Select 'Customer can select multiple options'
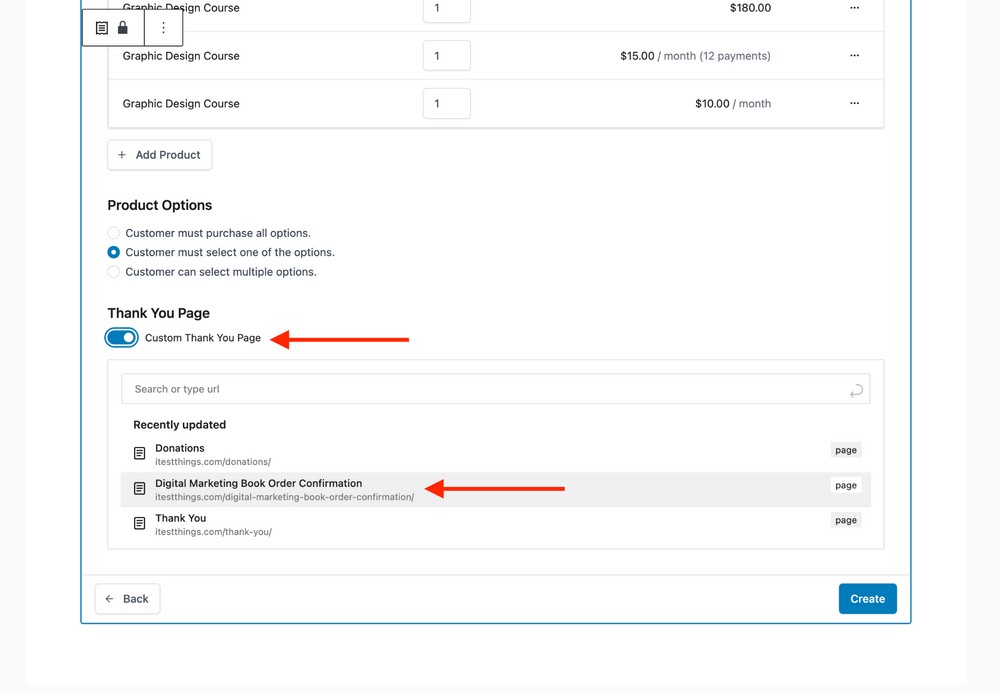 pos(114,272)
